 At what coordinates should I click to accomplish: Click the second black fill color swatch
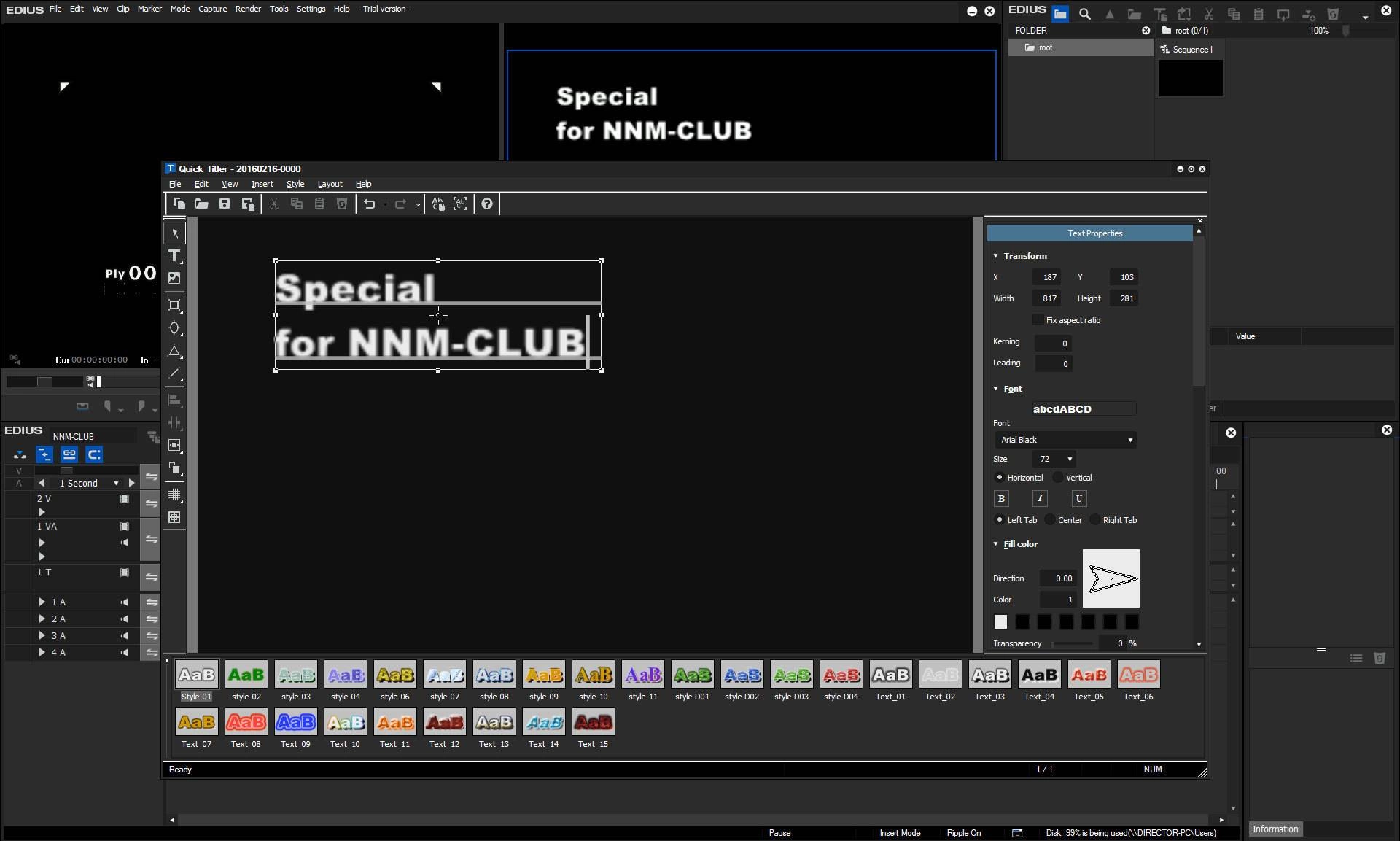click(x=1044, y=622)
